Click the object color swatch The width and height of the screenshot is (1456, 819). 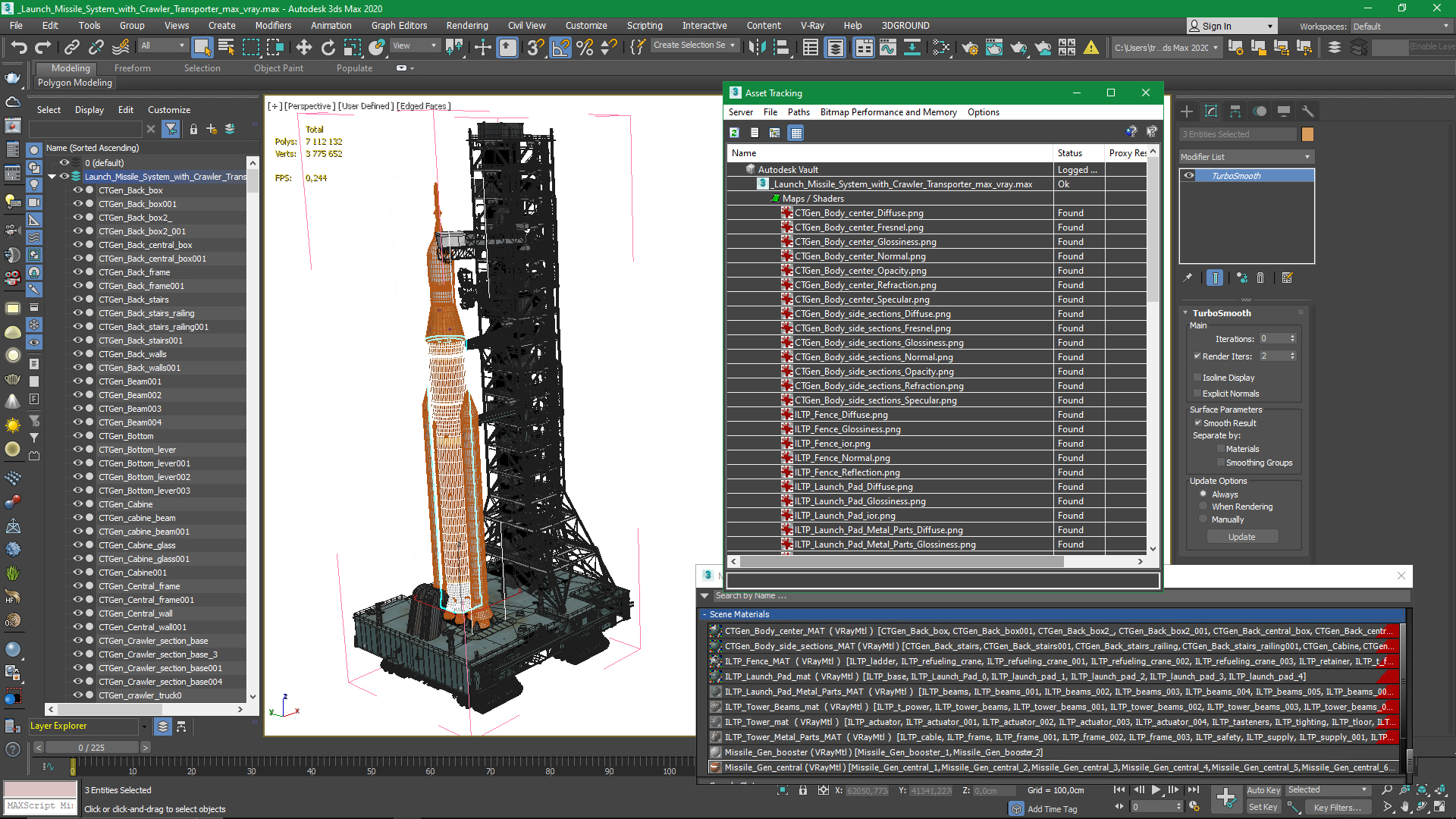[x=1307, y=134]
